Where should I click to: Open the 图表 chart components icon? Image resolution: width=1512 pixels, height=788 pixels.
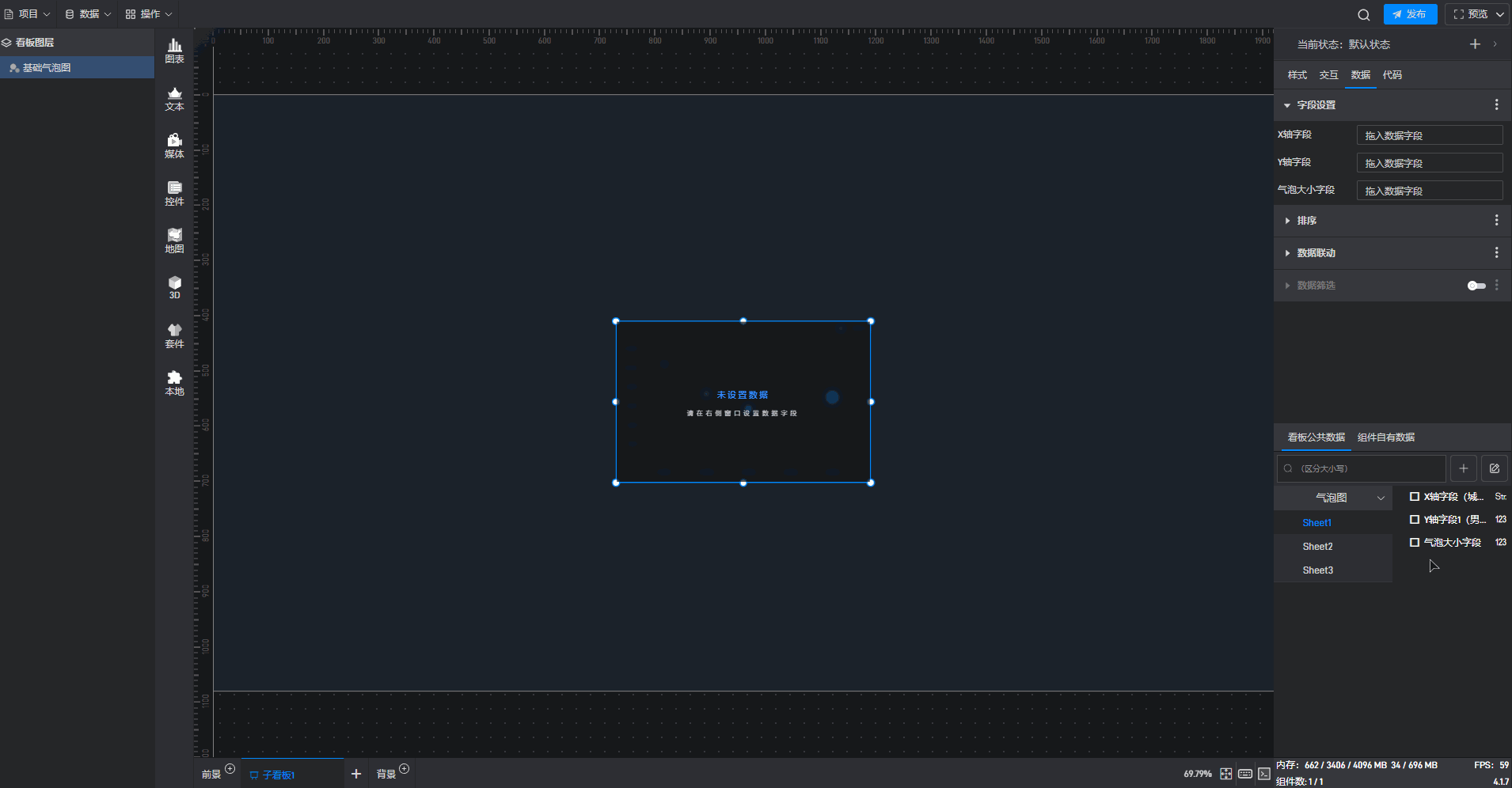[x=174, y=51]
